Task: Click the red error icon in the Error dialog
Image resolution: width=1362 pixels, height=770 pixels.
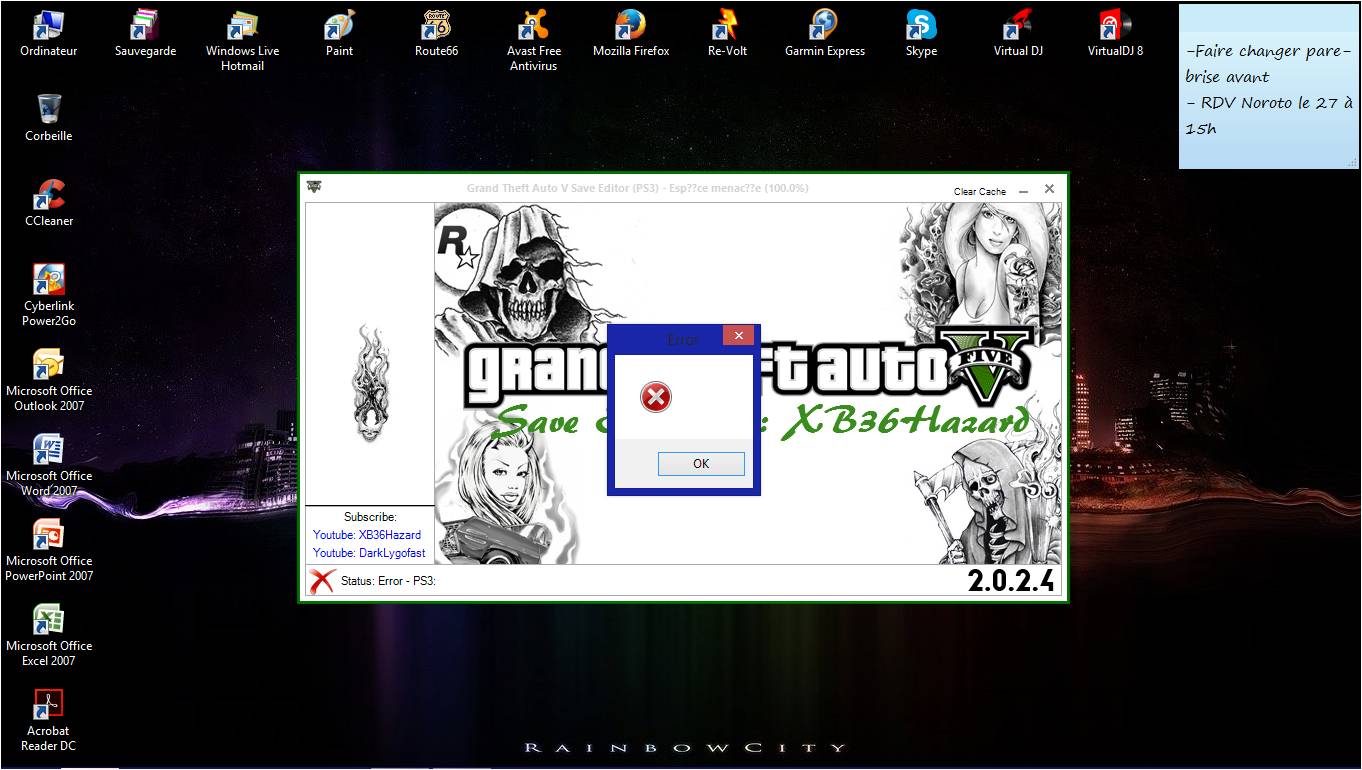Action: (x=656, y=397)
